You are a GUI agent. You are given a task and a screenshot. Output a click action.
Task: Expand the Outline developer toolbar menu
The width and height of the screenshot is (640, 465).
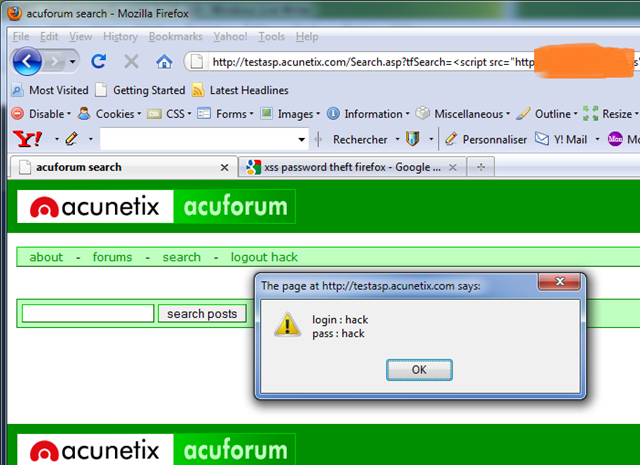pyautogui.click(x=547, y=114)
